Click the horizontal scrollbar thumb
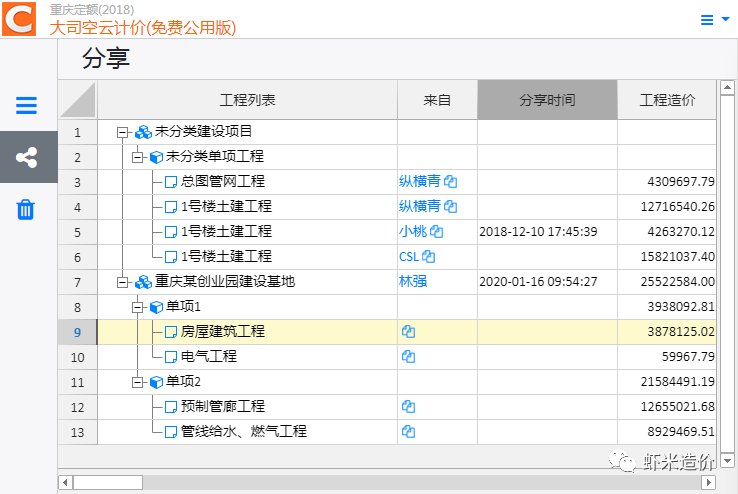 tap(108, 482)
